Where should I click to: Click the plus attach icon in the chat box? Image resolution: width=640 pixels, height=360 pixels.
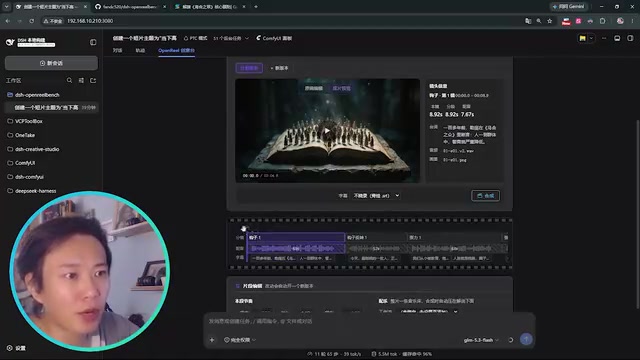click(x=212, y=340)
